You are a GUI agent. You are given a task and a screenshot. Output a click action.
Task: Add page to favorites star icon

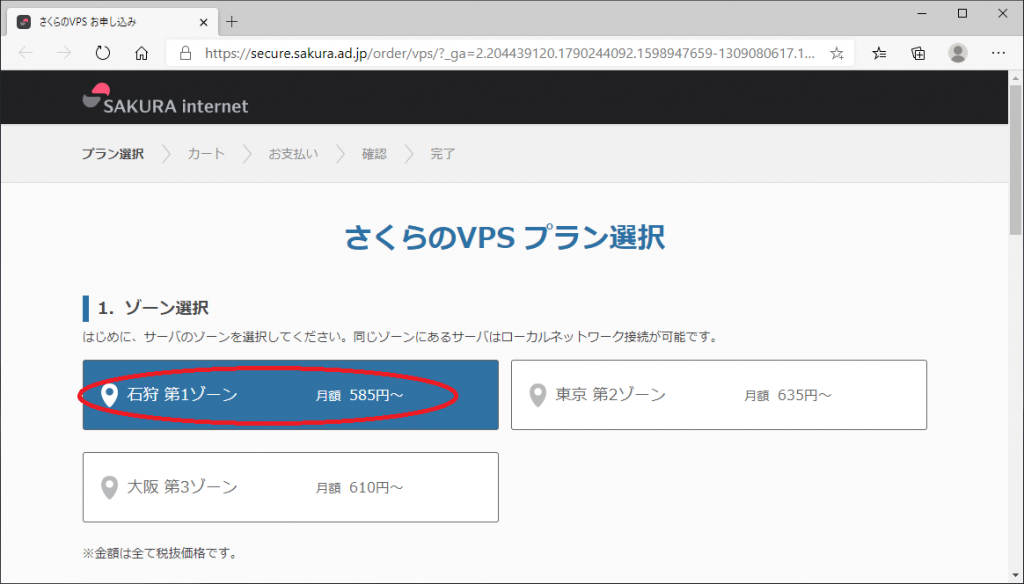(x=837, y=53)
